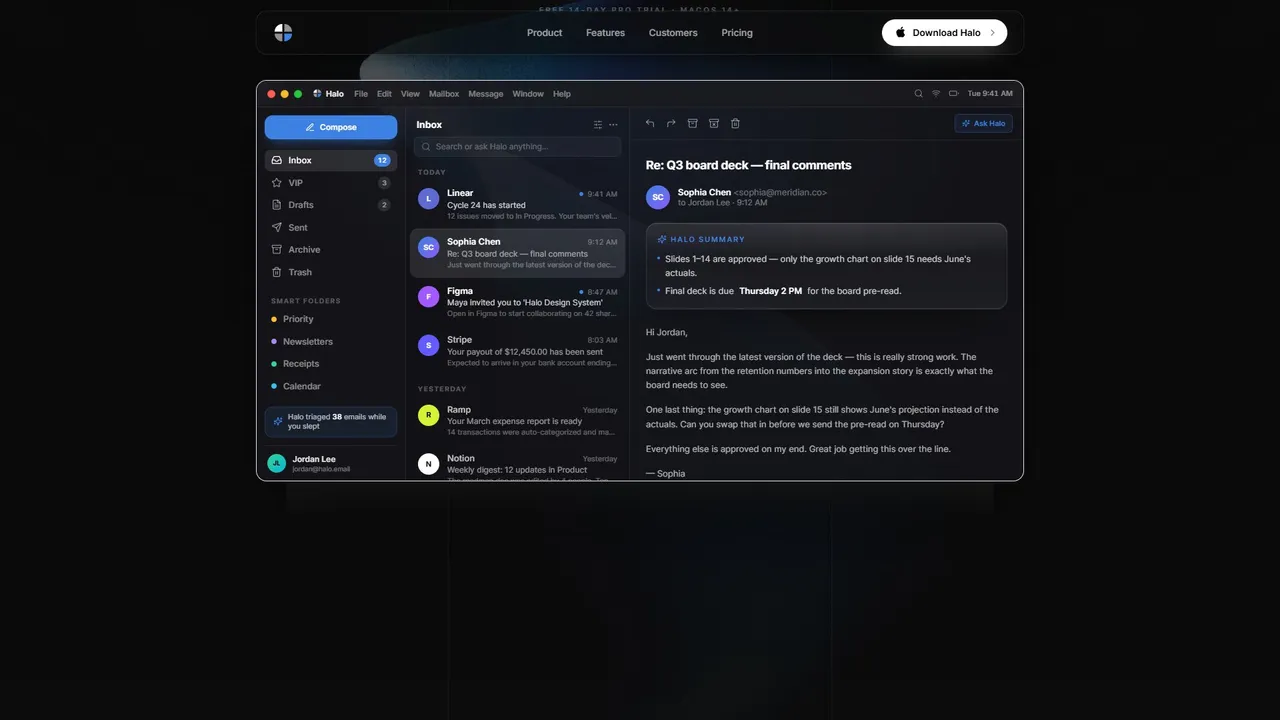The height and width of the screenshot is (720, 1280).
Task: Click the trash icon in message toolbar
Action: click(735, 123)
